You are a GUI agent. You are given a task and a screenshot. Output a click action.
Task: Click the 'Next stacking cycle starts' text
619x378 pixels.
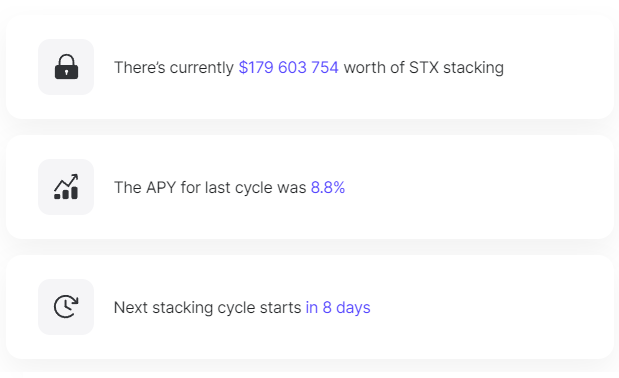coord(208,307)
